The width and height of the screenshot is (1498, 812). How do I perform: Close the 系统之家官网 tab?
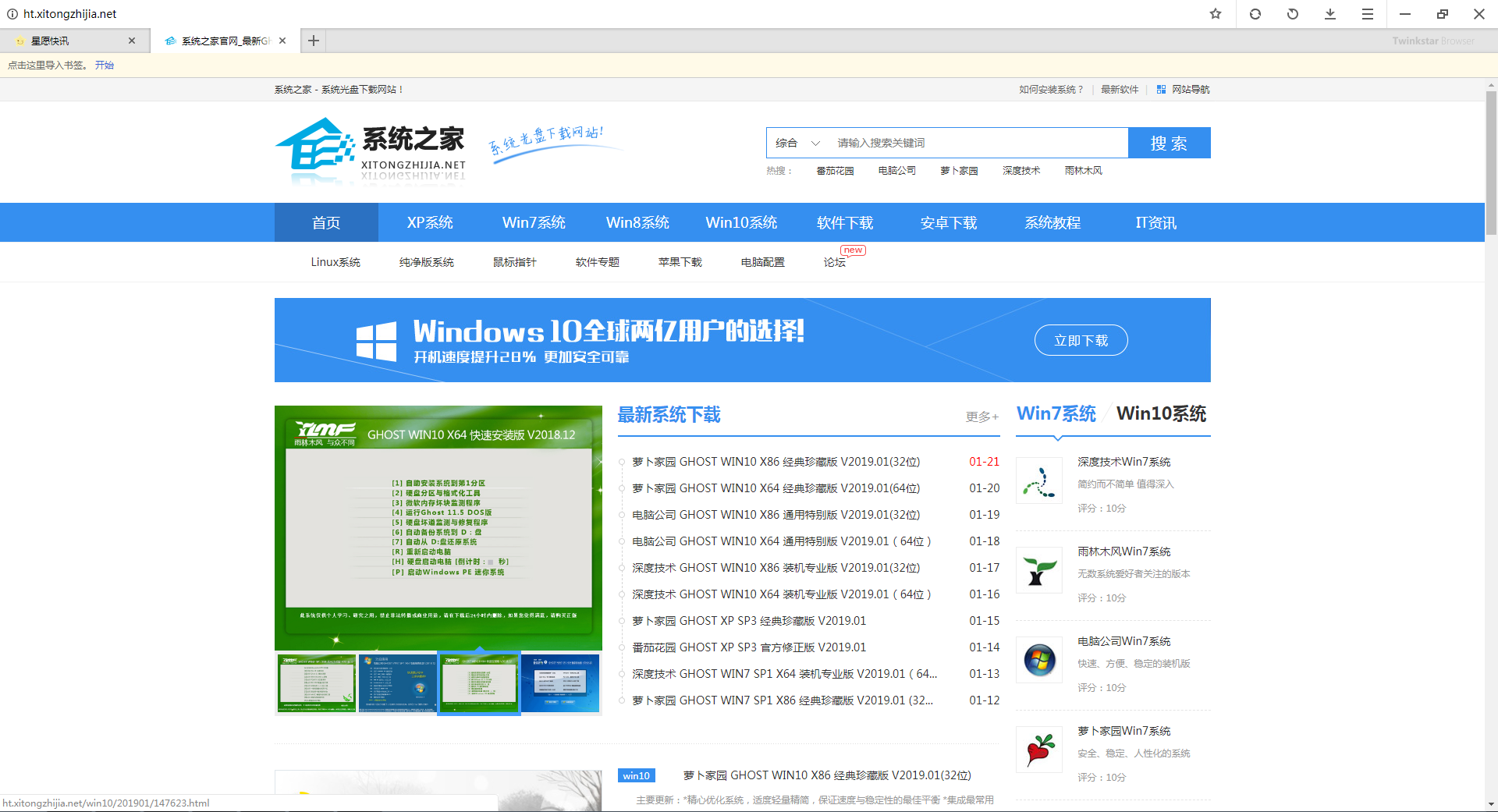coord(282,41)
